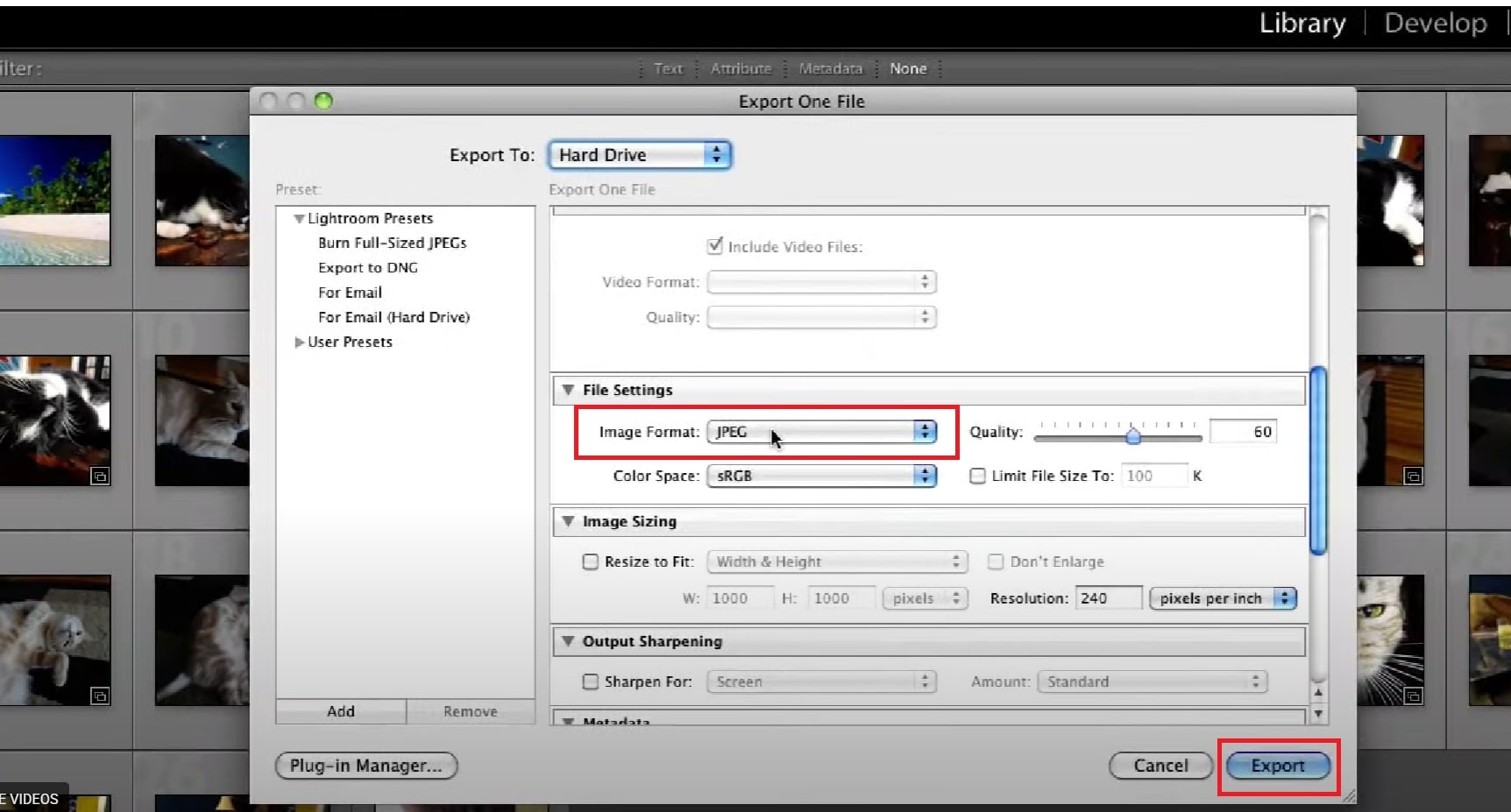Enable the Sharpen For checkbox
The width and height of the screenshot is (1511, 812).
tap(591, 681)
